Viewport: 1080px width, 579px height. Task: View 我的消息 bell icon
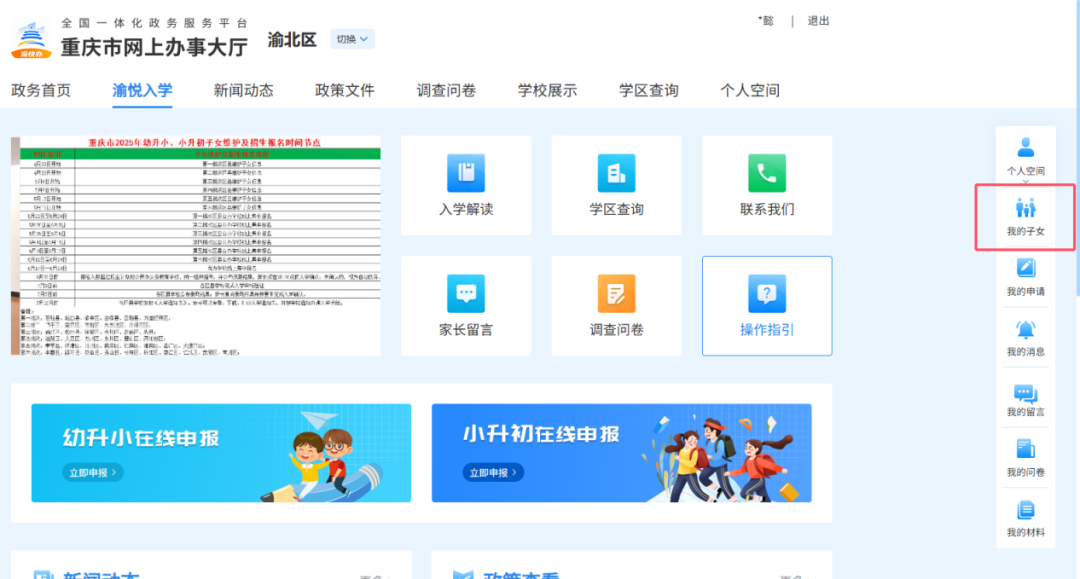pos(1025,330)
